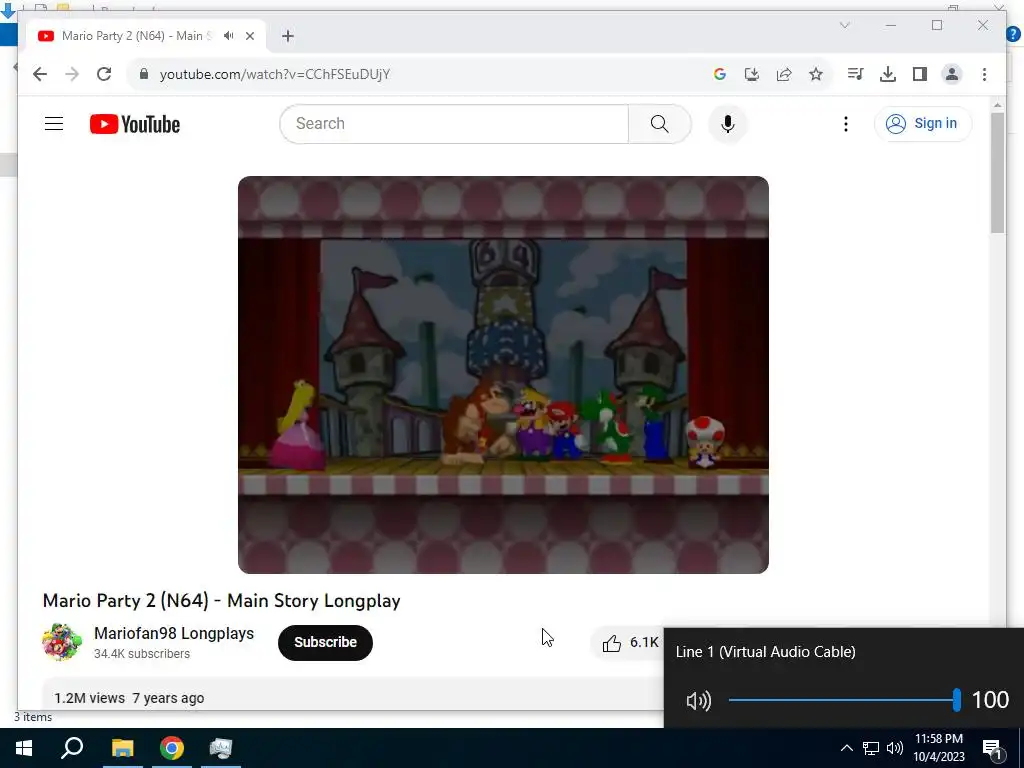
Task: Open the Mariofan98 Longplays channel name
Action: (174, 633)
